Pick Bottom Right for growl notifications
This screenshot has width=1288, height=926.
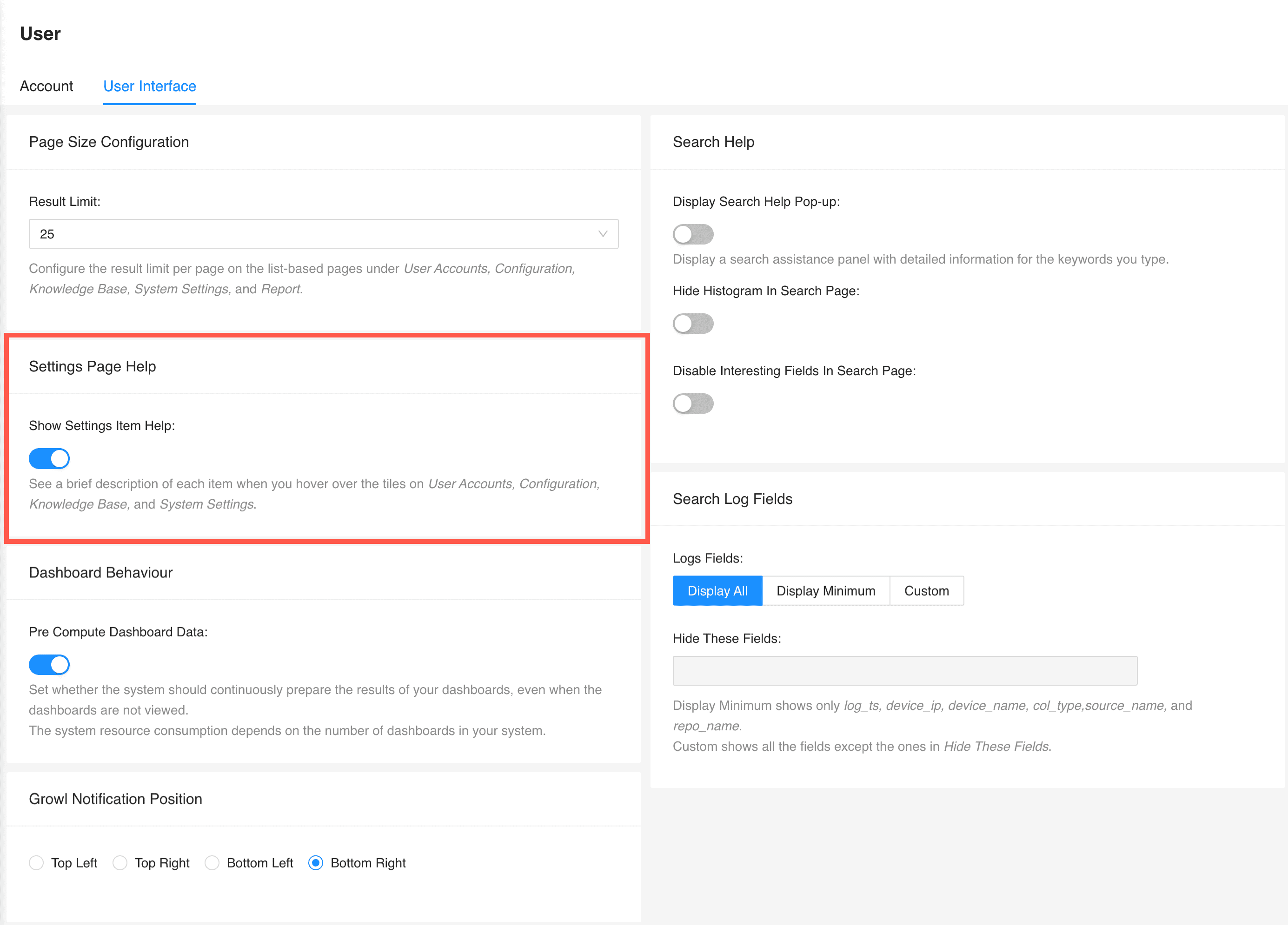(316, 862)
